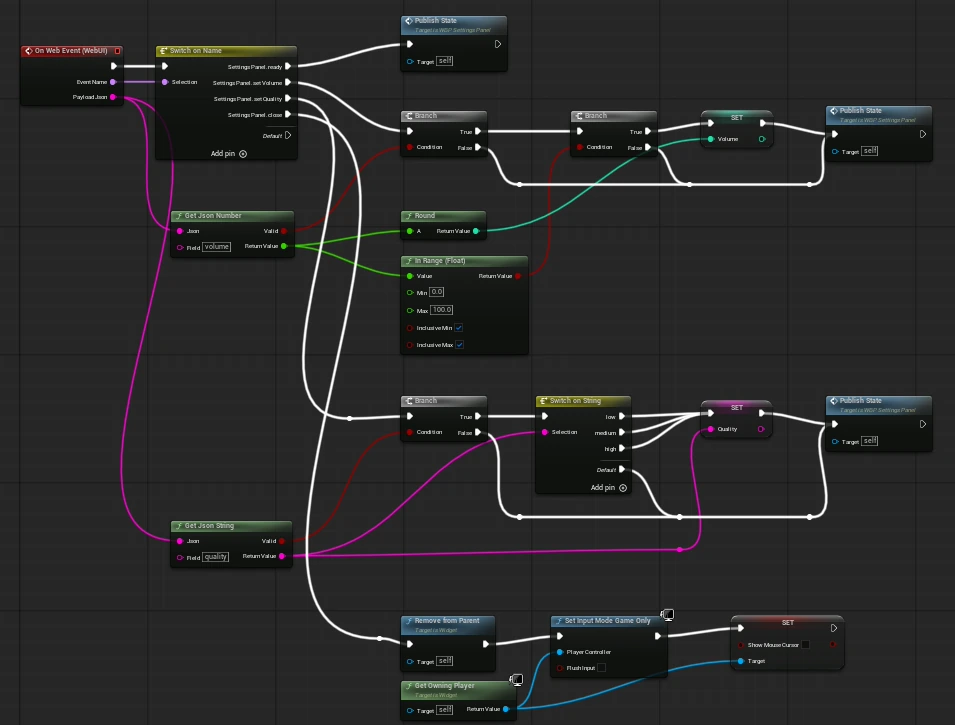This screenshot has width=955, height=725.
Task: Click the Max value field showing 100.0
Action: click(x=442, y=309)
